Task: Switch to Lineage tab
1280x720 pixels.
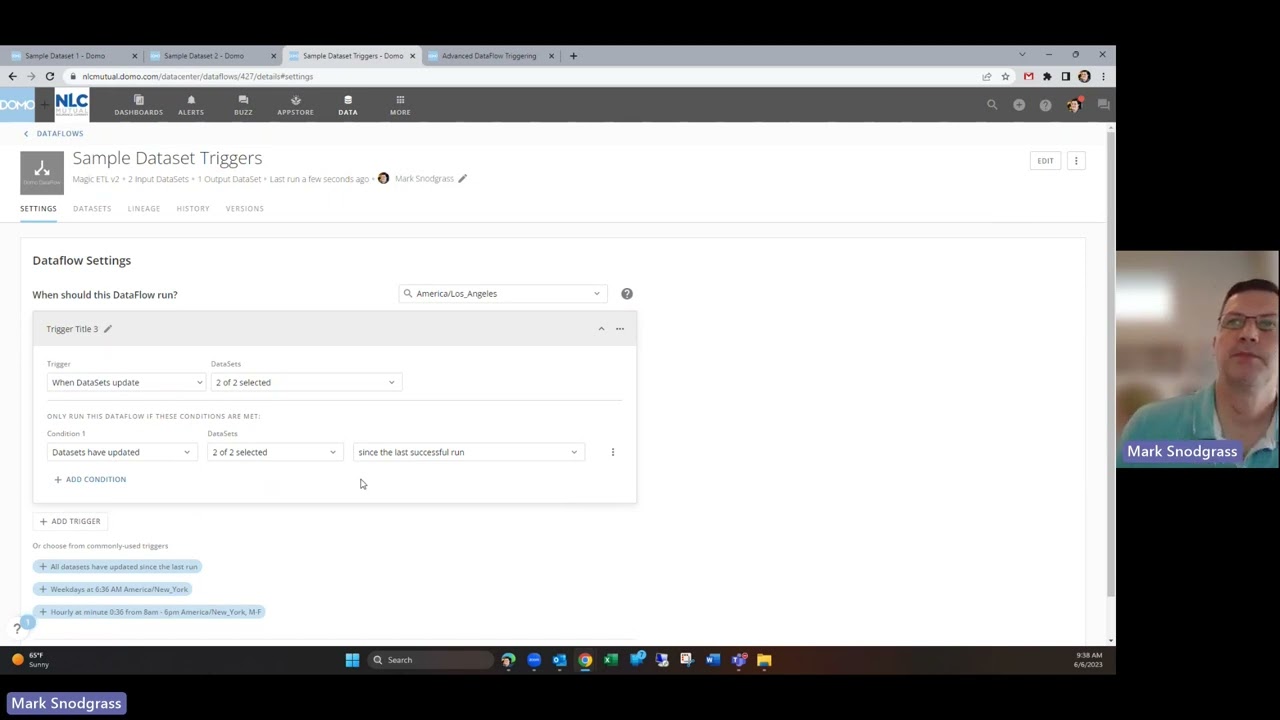Action: 144,209
